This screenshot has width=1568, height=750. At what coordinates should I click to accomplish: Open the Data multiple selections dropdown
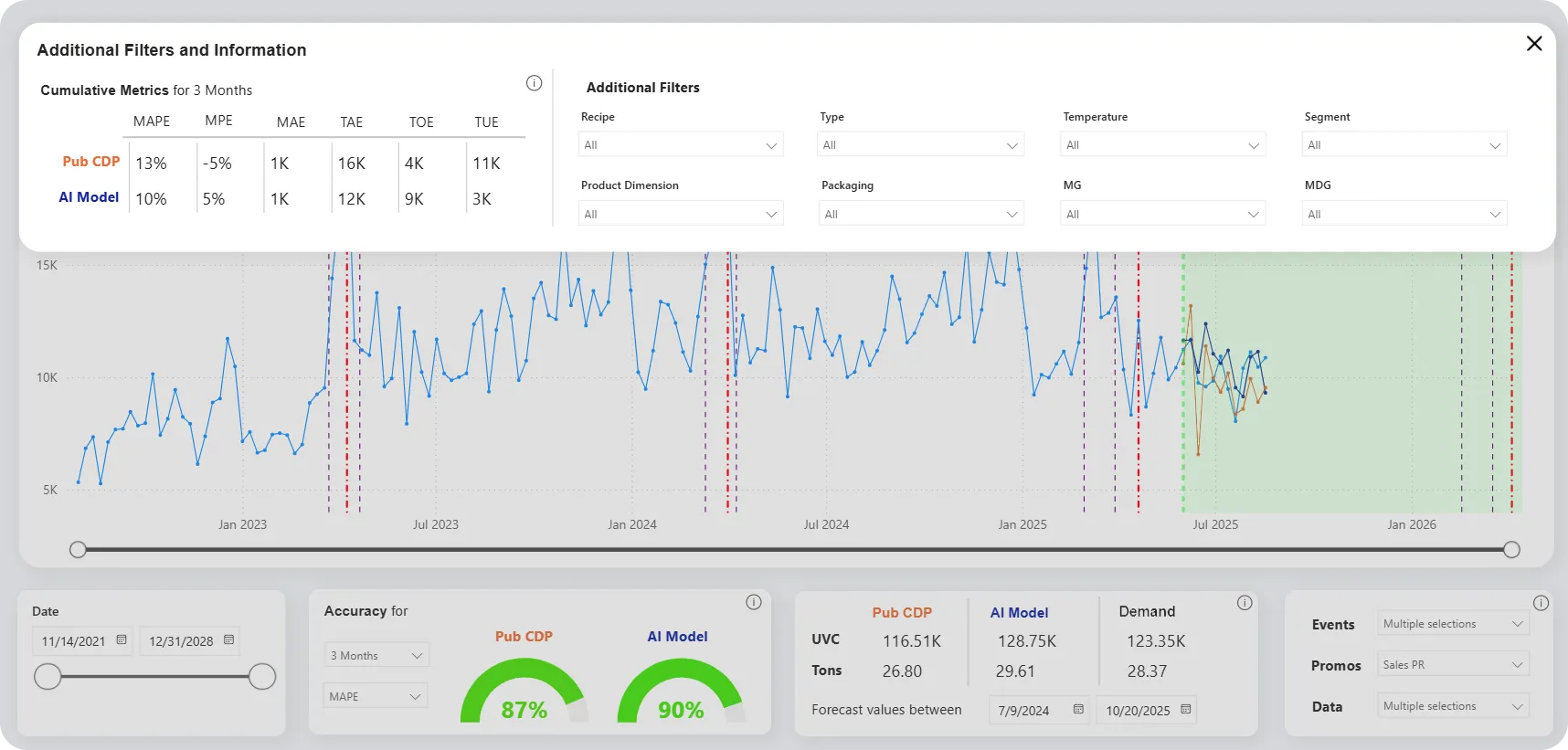(x=1453, y=706)
